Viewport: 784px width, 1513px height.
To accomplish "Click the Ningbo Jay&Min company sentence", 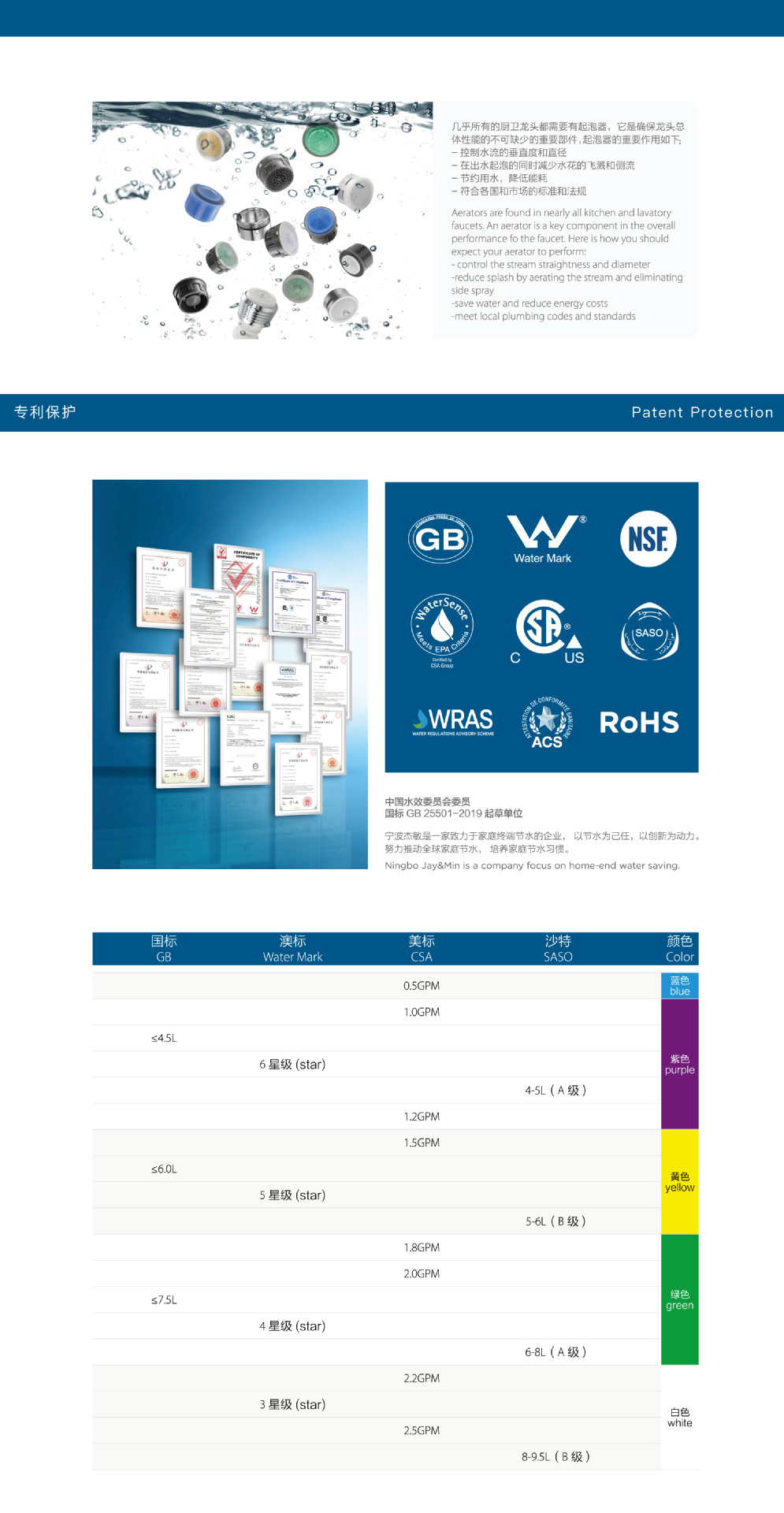I will click(532, 865).
